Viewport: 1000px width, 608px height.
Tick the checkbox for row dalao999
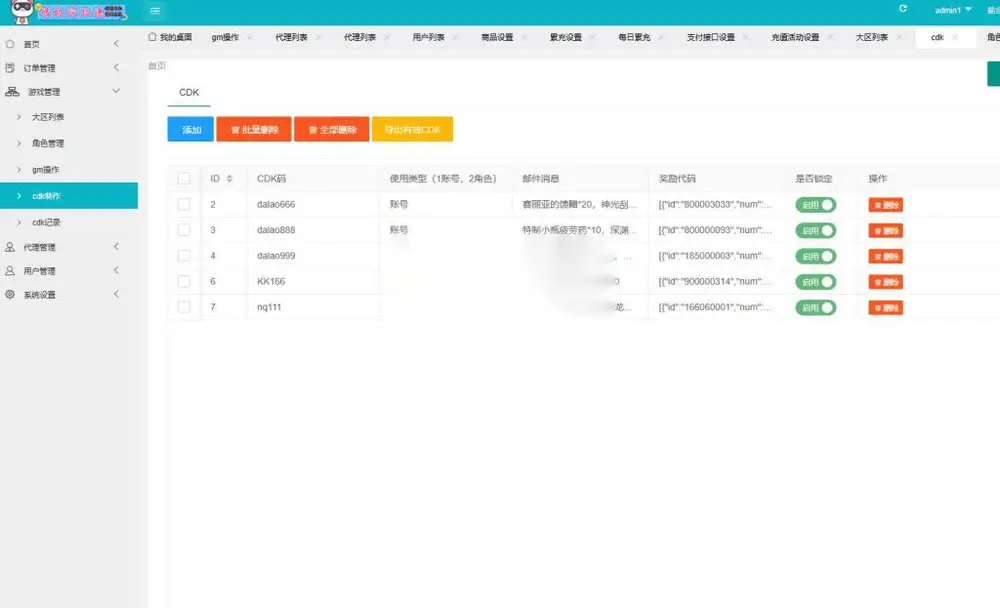[x=184, y=256]
